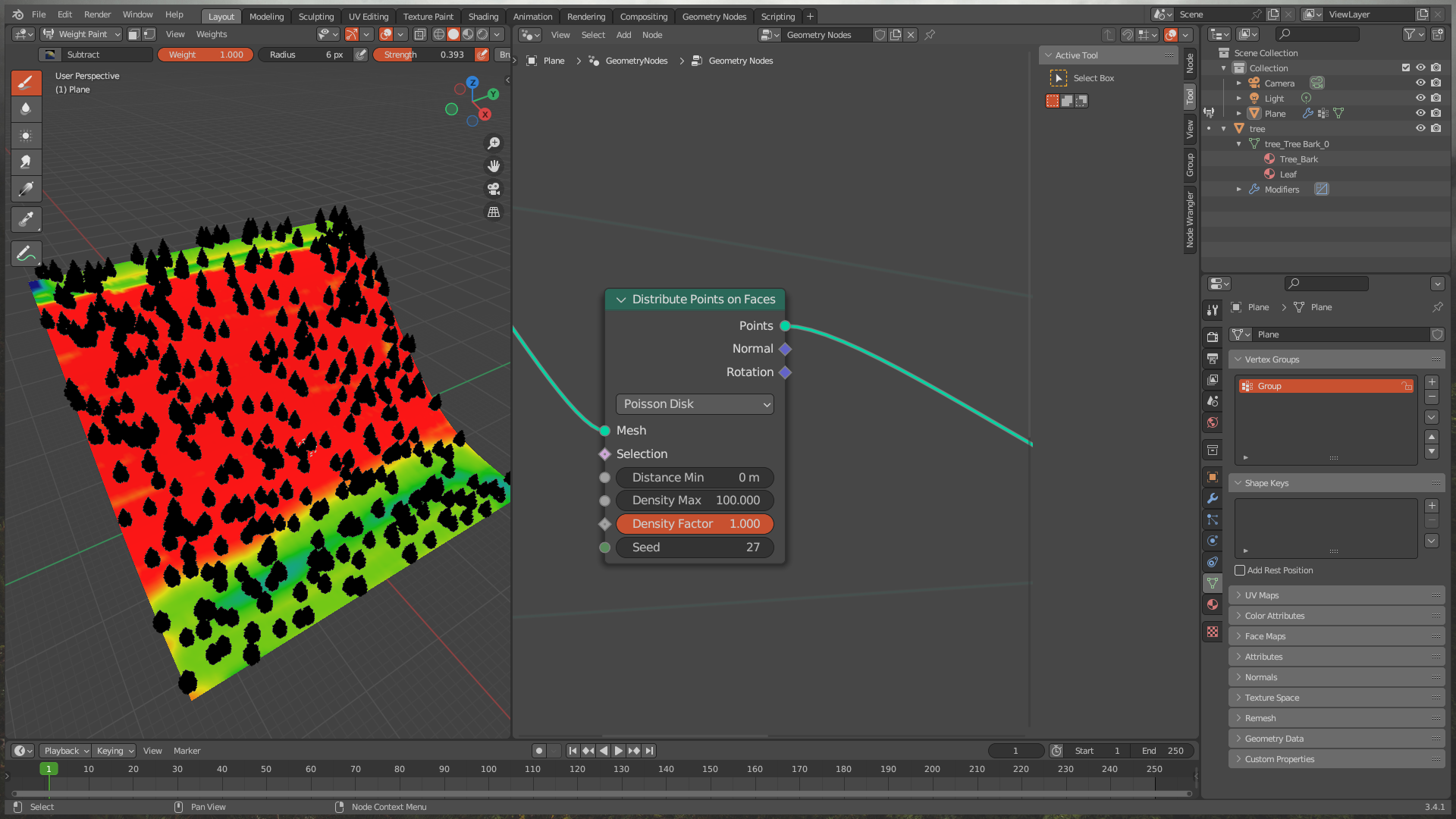
Task: Open the World properties tab icon
Action: pos(1213,422)
